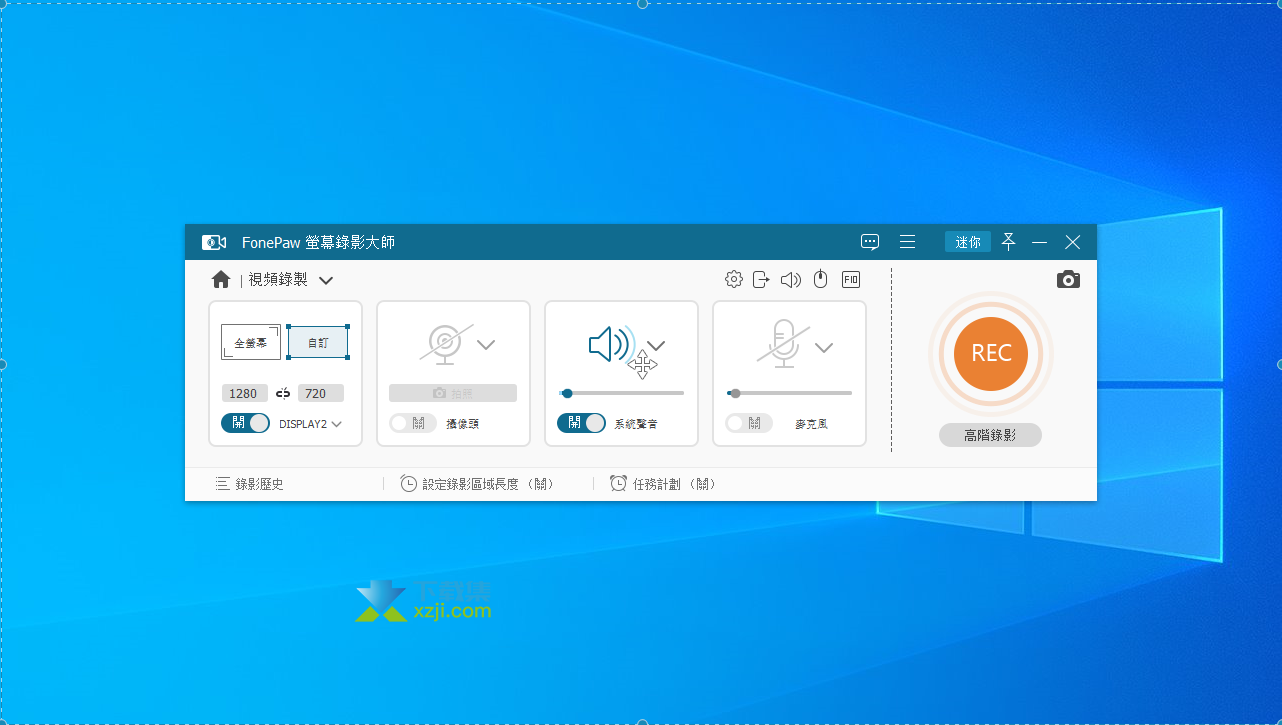
Task: Click the F10 hotkeys icon
Action: (x=851, y=280)
